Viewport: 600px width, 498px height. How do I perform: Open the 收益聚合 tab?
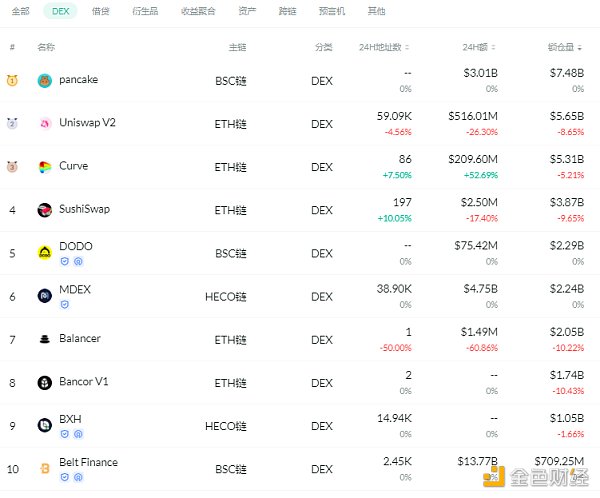(x=196, y=12)
